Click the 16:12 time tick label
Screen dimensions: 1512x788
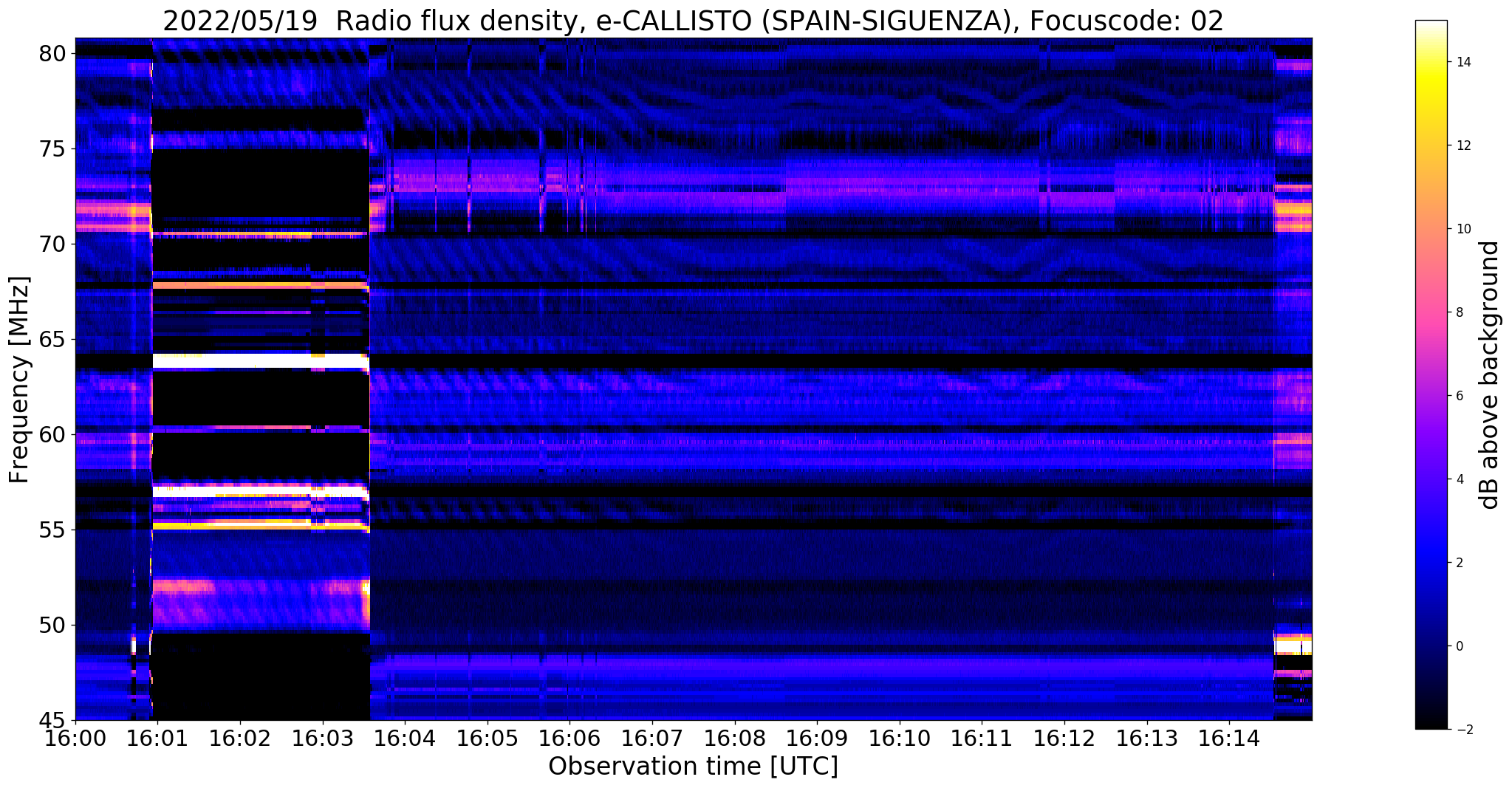pos(1064,738)
